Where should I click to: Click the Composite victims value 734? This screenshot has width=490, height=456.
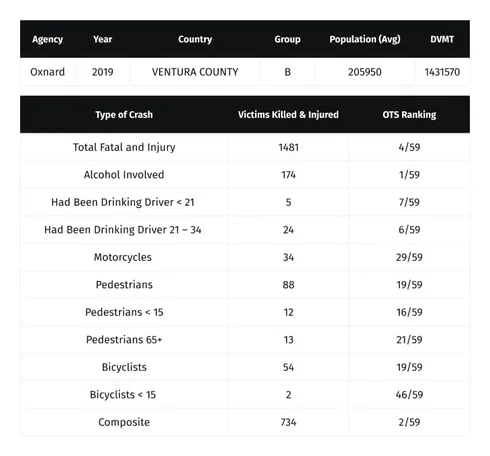pos(288,422)
